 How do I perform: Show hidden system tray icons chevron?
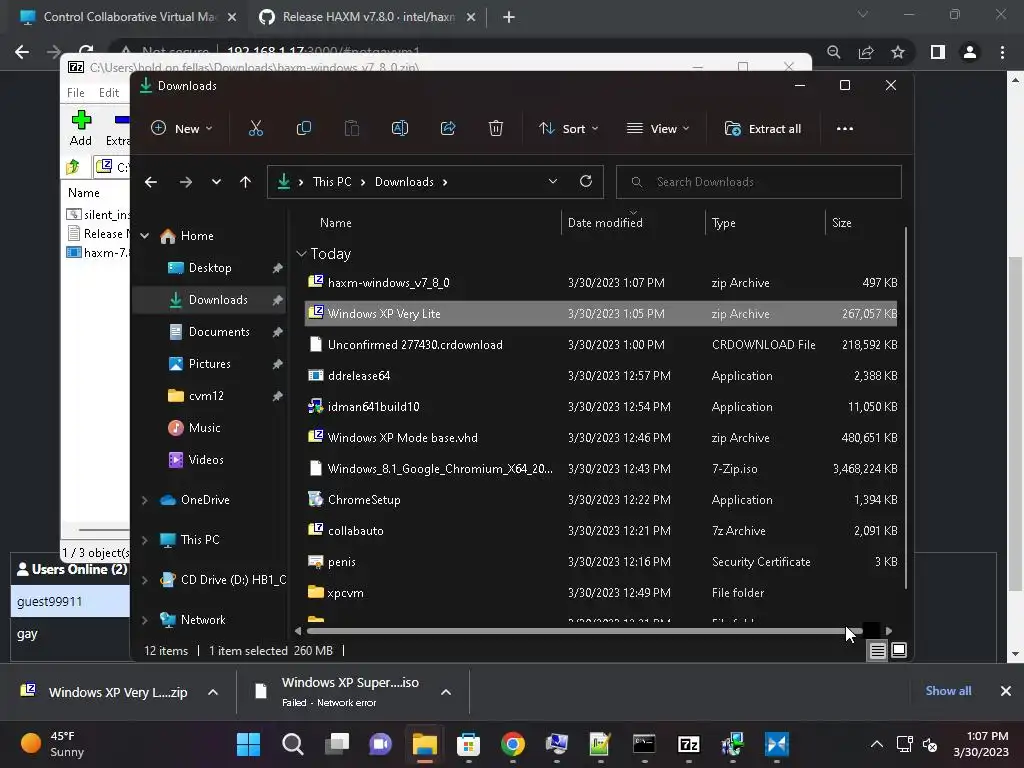(877, 744)
